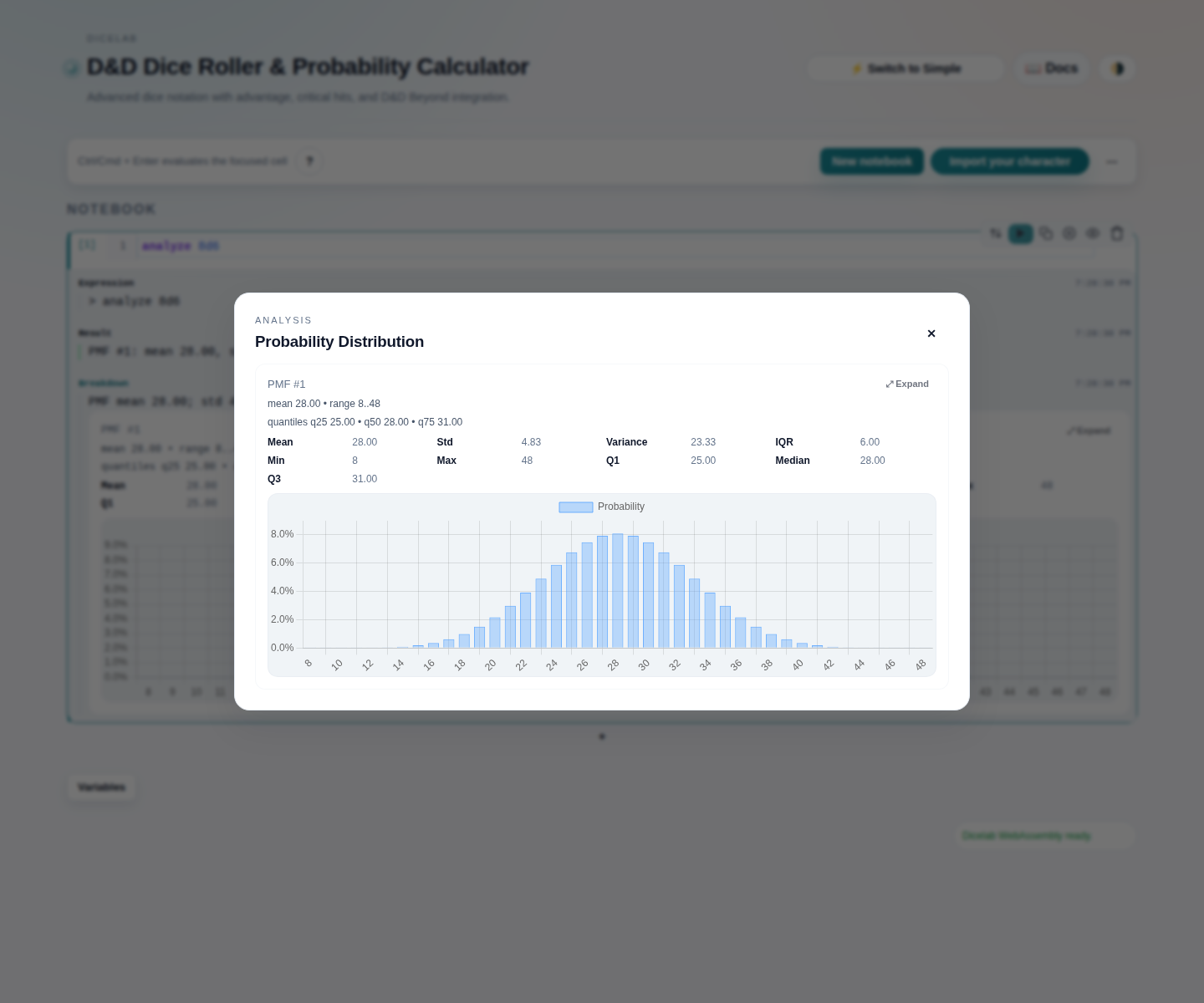
Task: Toggle cell output visibility eye icon
Action: coord(1093,234)
